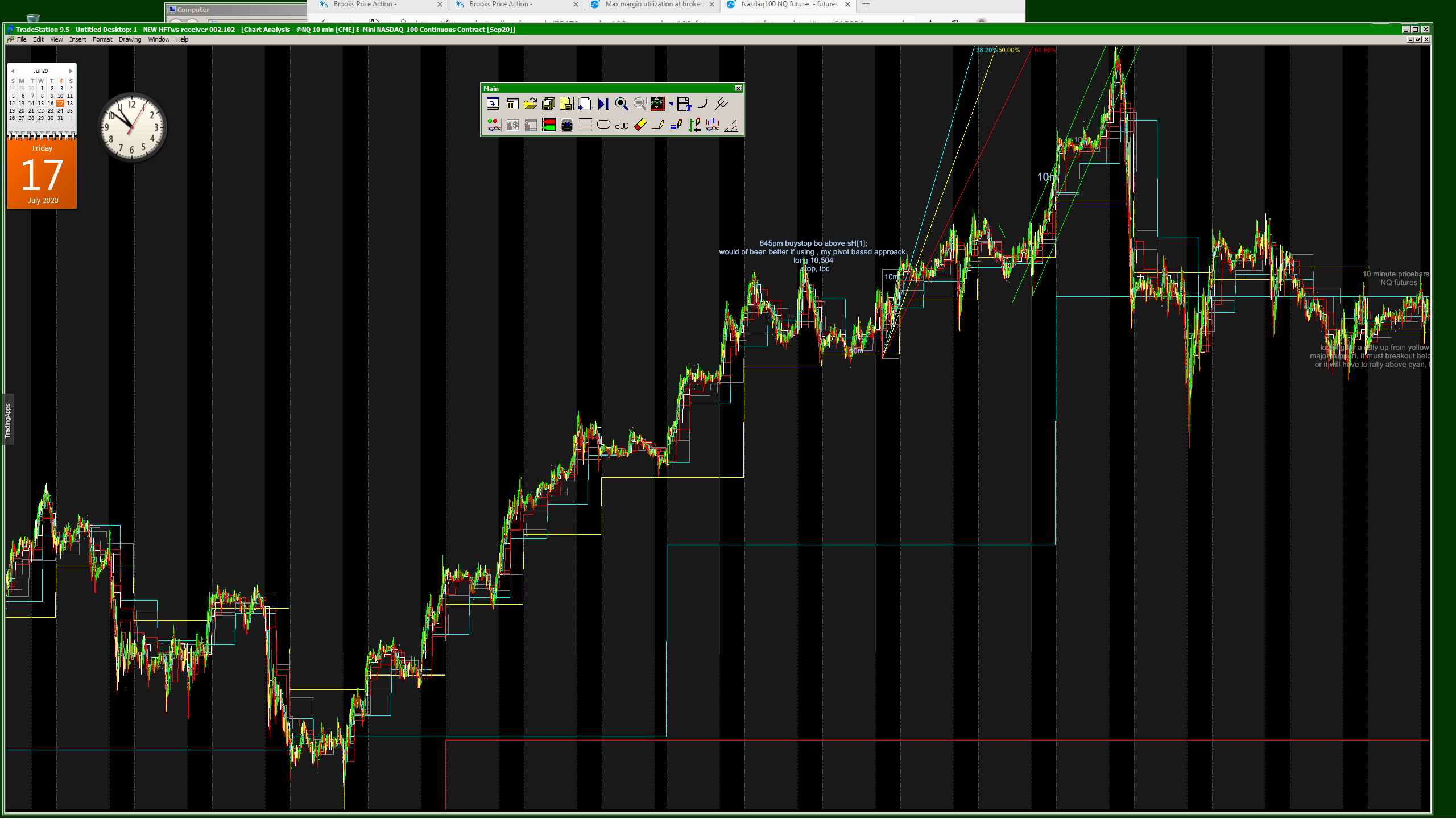Click the green bar with pen and arrow icon
Screen dimensions: 1456x819
[x=694, y=125]
